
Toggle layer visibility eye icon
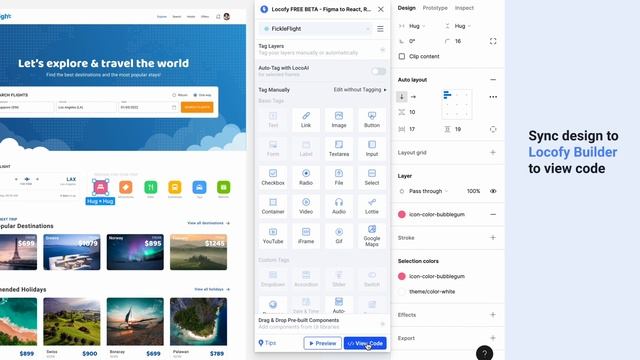tap(493, 191)
